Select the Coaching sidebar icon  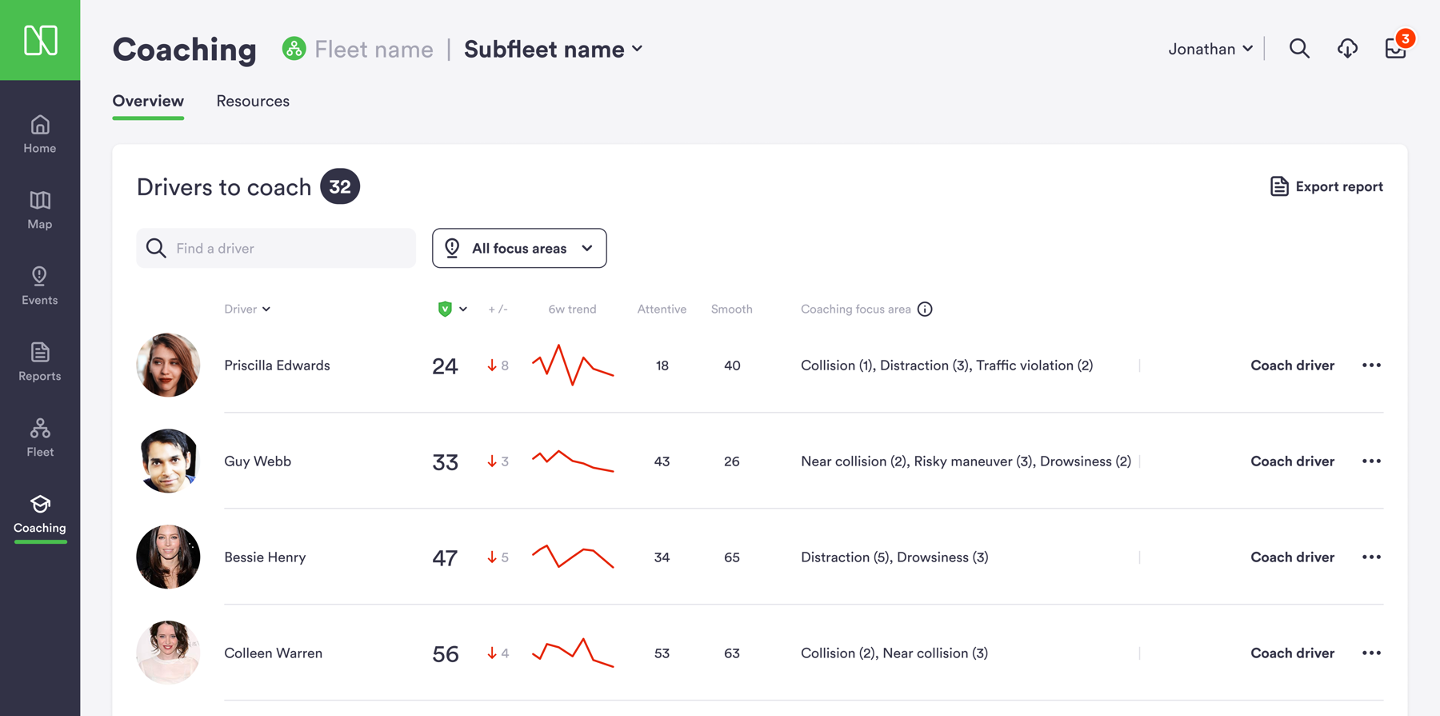(40, 513)
